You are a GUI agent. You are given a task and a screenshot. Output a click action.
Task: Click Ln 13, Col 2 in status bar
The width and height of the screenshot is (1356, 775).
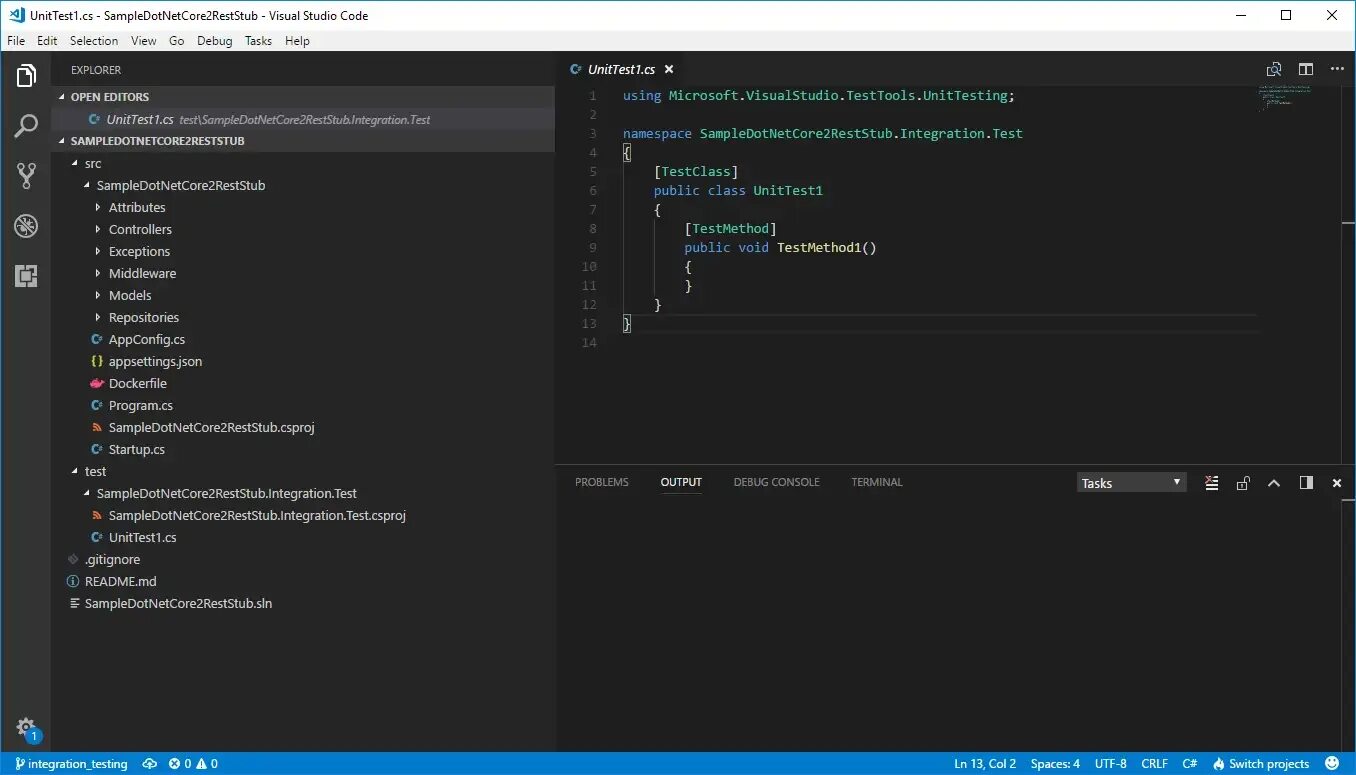point(985,764)
